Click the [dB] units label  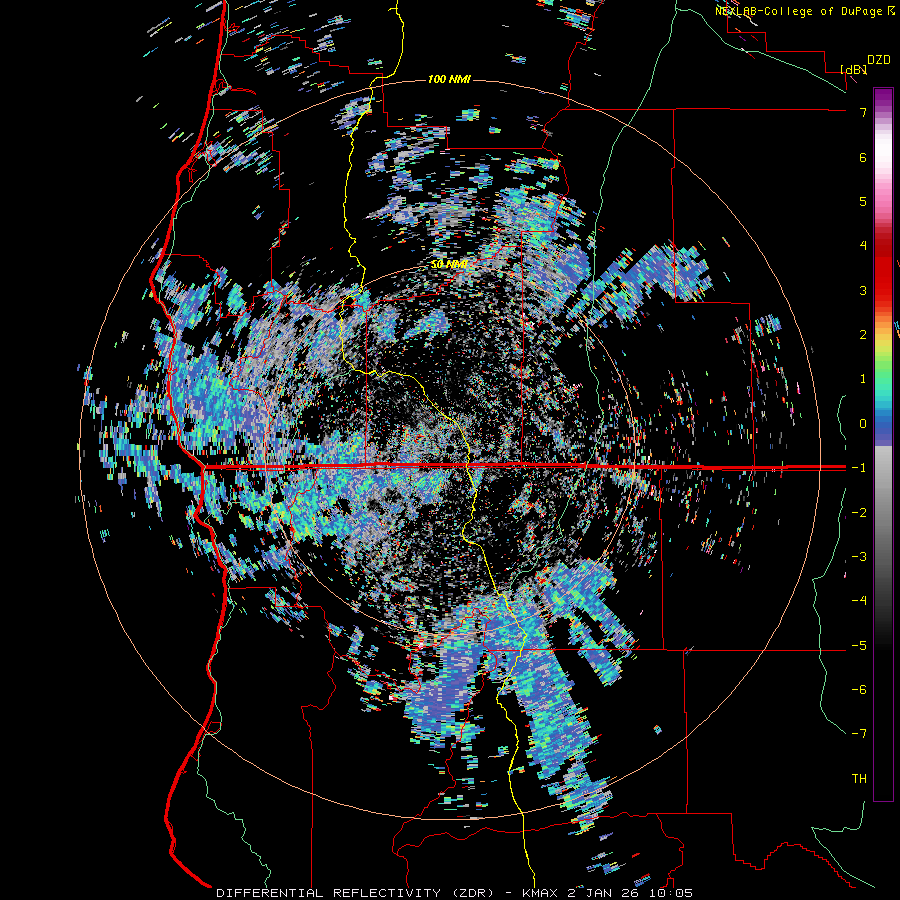coord(853,69)
